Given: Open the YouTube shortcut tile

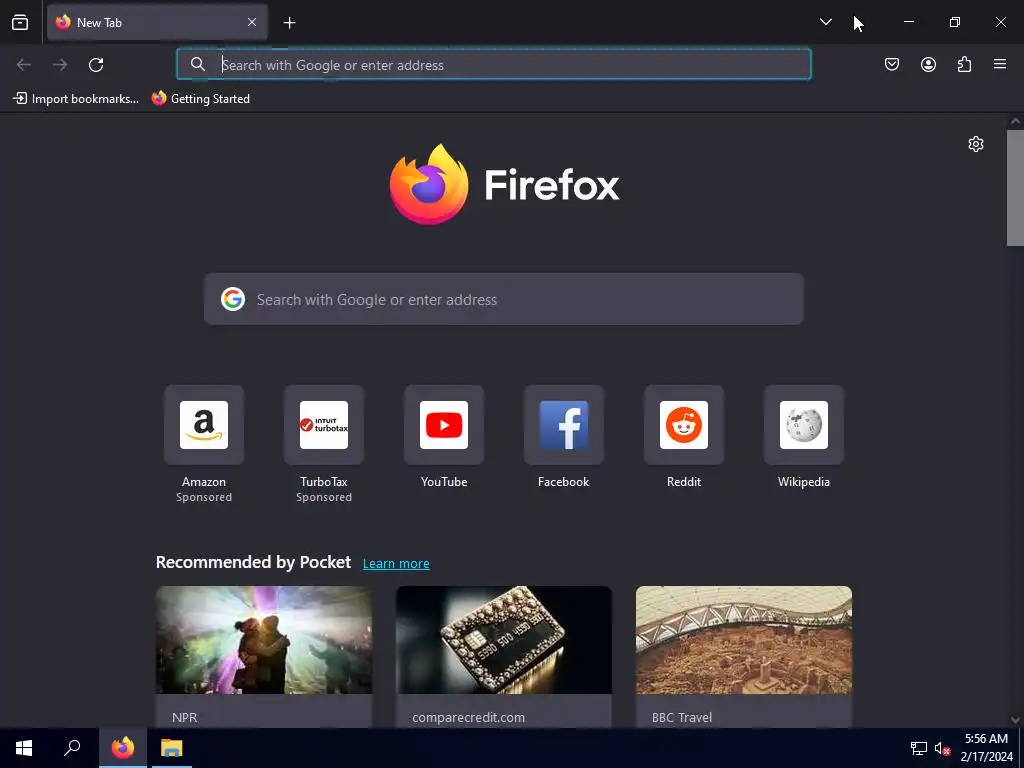Looking at the screenshot, I should pos(444,425).
